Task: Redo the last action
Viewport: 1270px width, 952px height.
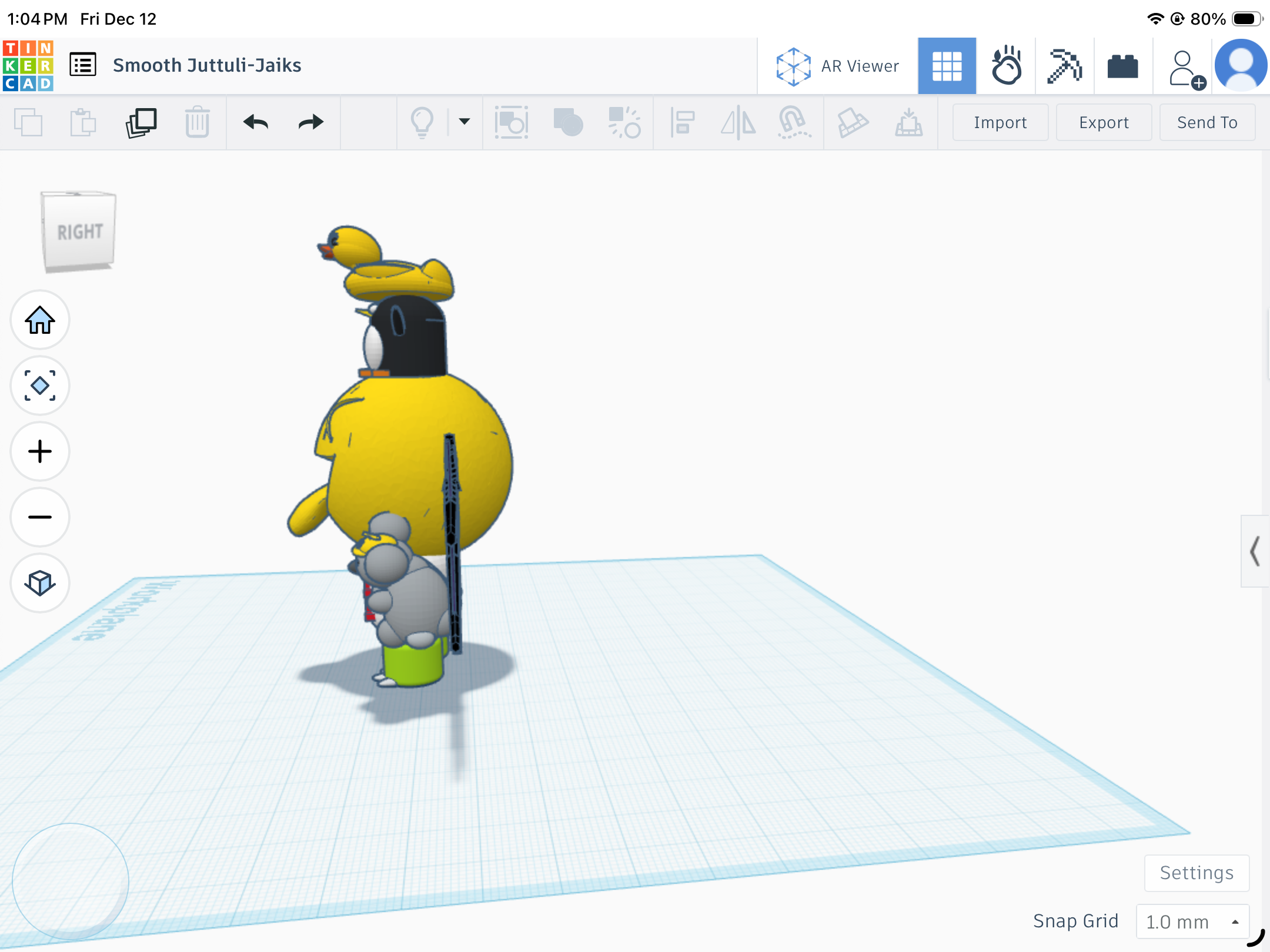Action: [x=310, y=122]
